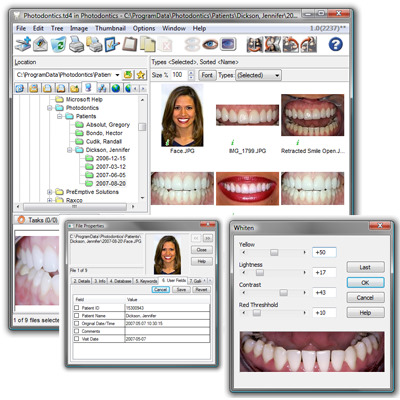Screen dimensions: 400x400
Task: Click the Contrast slider handle
Action: pyautogui.click(x=283, y=292)
